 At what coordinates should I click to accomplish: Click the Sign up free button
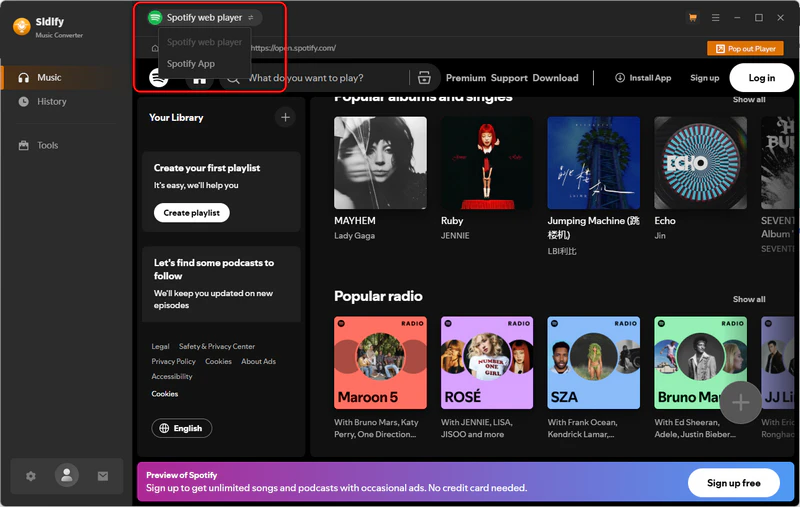click(733, 483)
